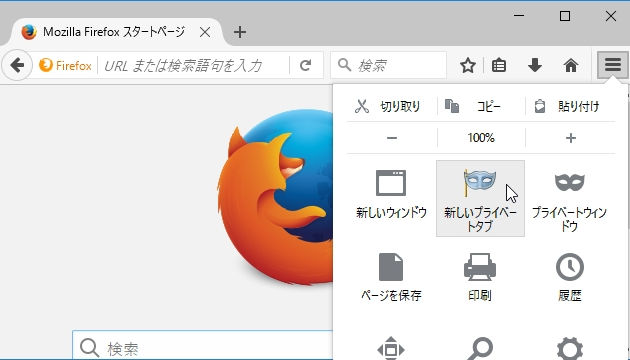
Task: Click the Firefox identity icon in address bar
Action: pos(65,65)
